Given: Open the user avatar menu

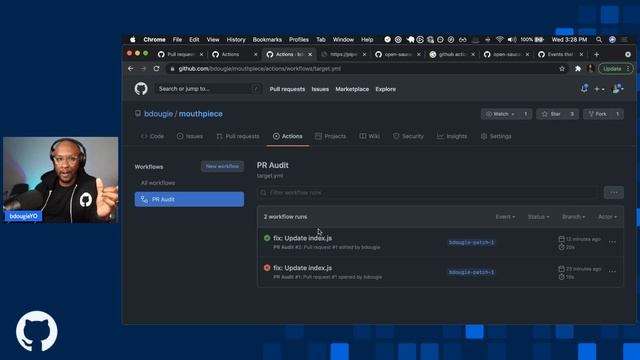Looking at the screenshot, I should 618,89.
